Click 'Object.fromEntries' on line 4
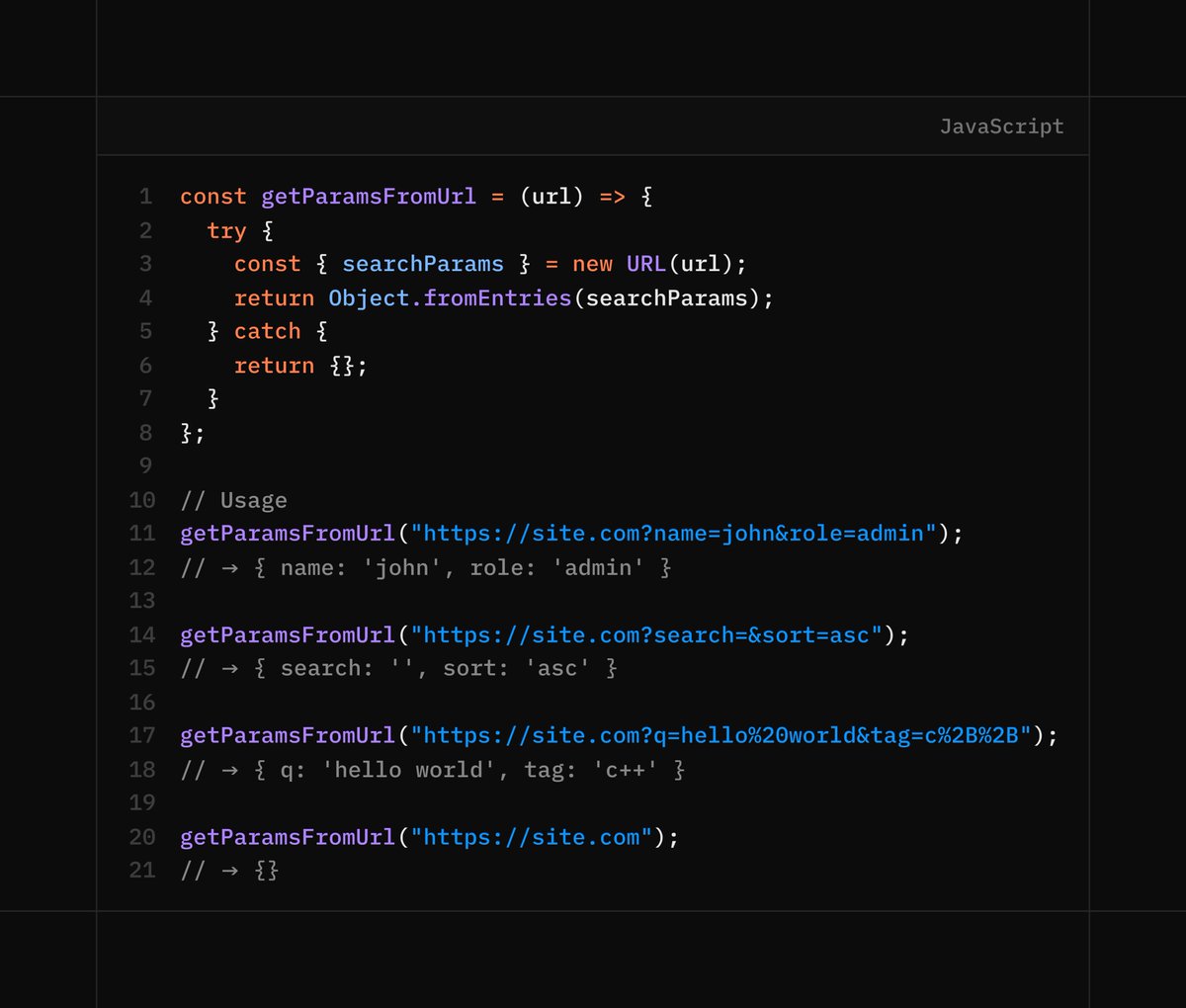The height and width of the screenshot is (1008, 1186). 450,297
